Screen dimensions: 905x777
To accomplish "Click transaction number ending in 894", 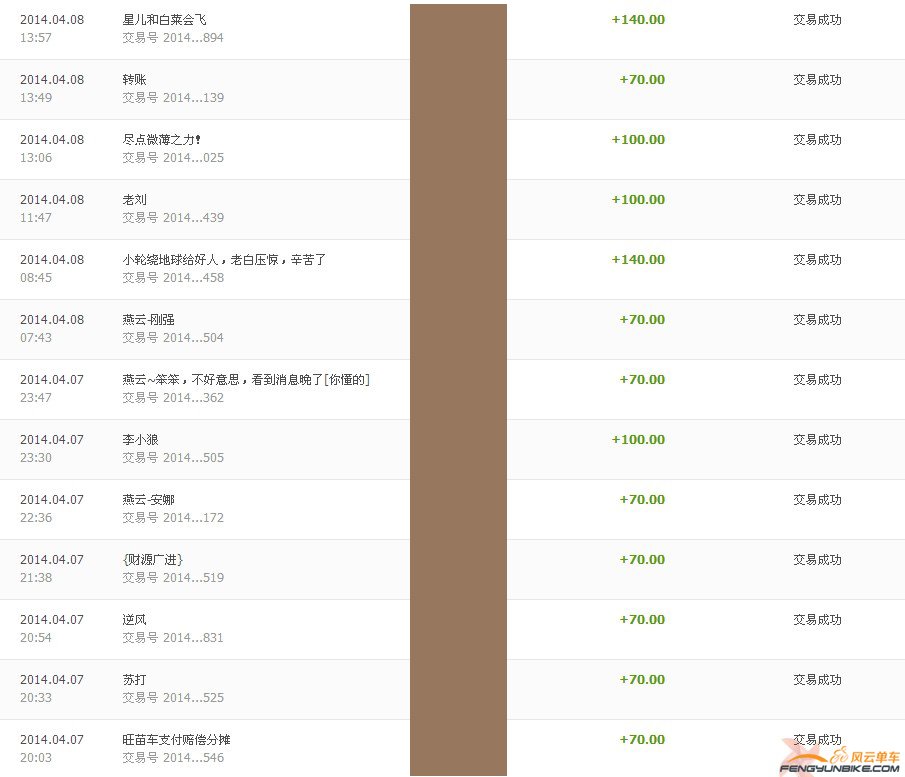I will 173,38.
